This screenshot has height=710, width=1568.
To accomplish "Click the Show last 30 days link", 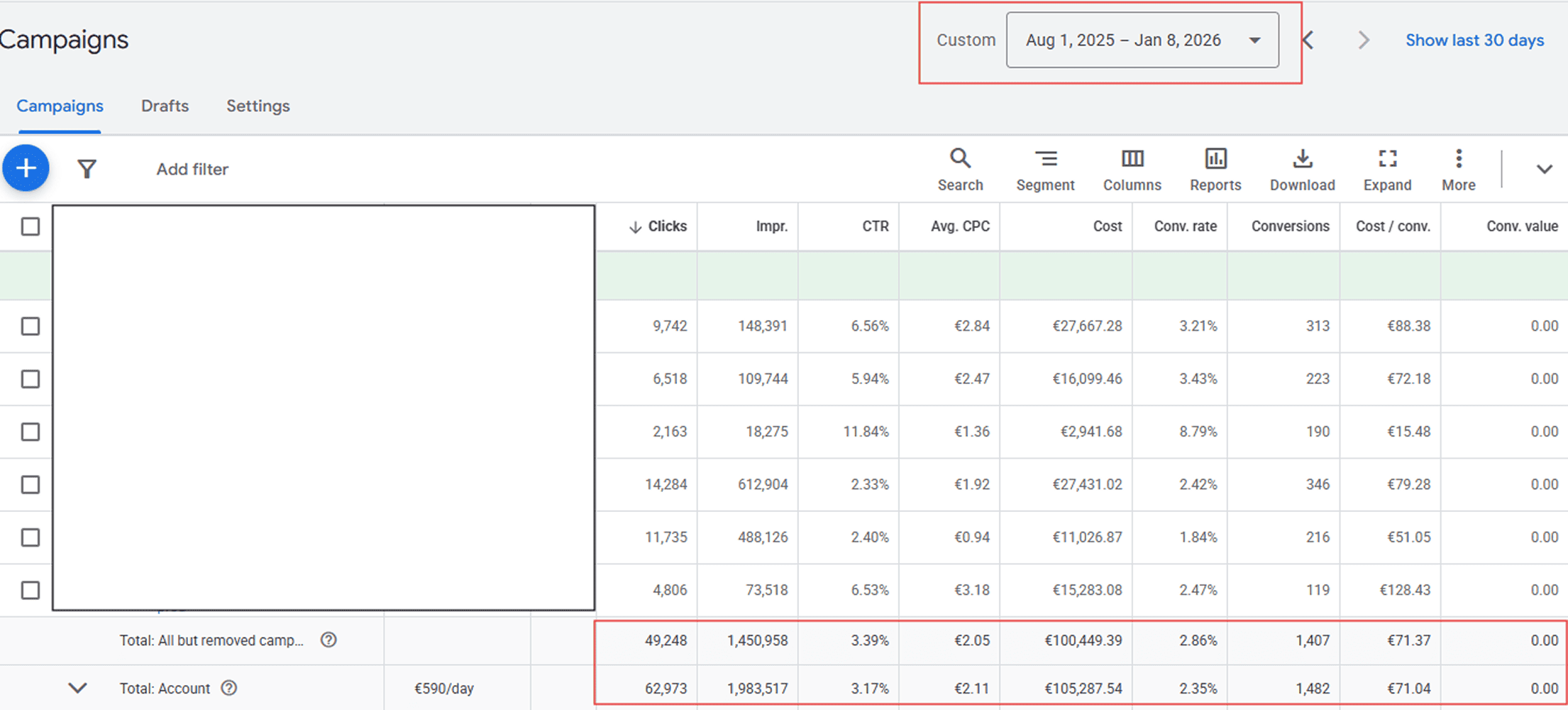I will [1474, 40].
